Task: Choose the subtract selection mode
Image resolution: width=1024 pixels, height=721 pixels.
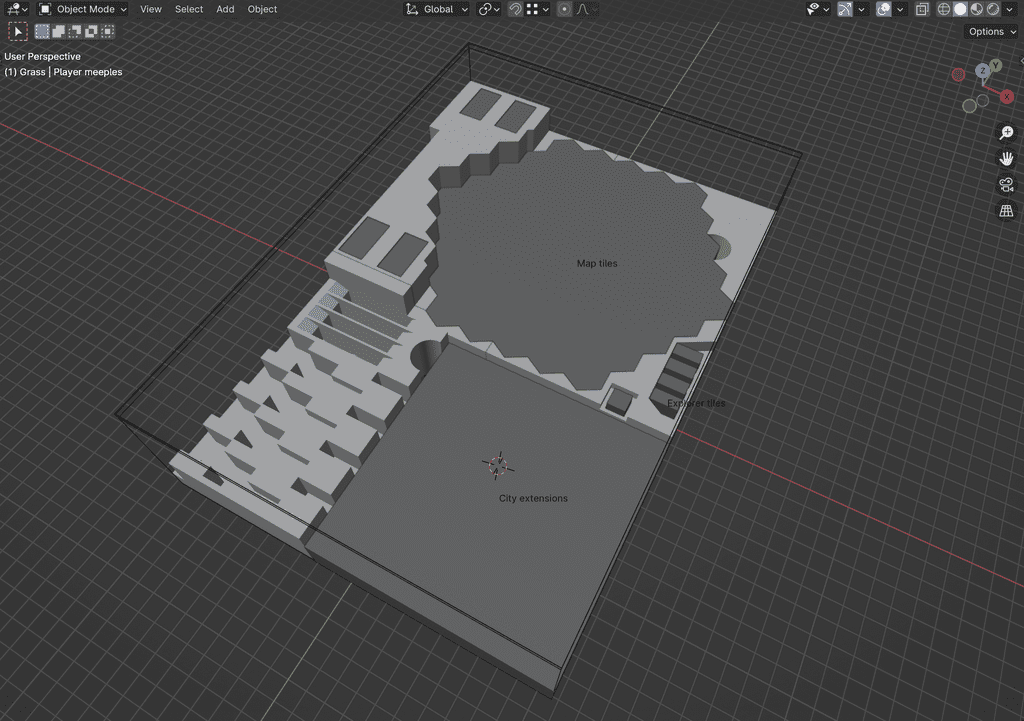Action: point(75,31)
